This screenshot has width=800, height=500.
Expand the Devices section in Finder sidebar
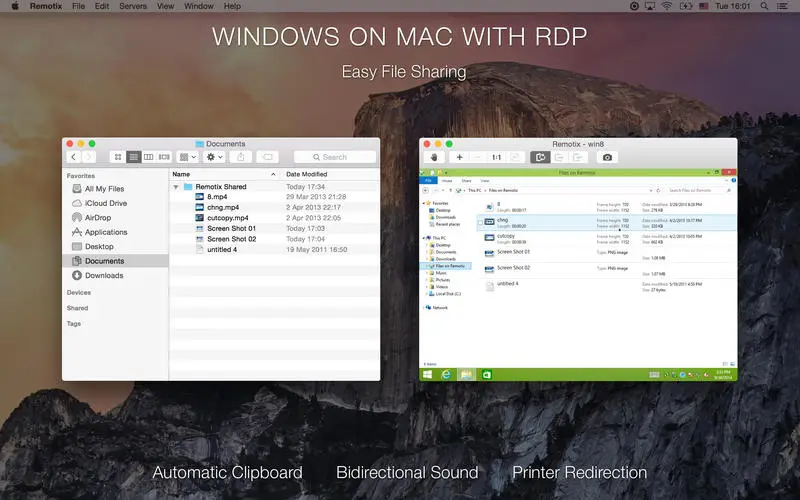pyautogui.click(x=79, y=292)
